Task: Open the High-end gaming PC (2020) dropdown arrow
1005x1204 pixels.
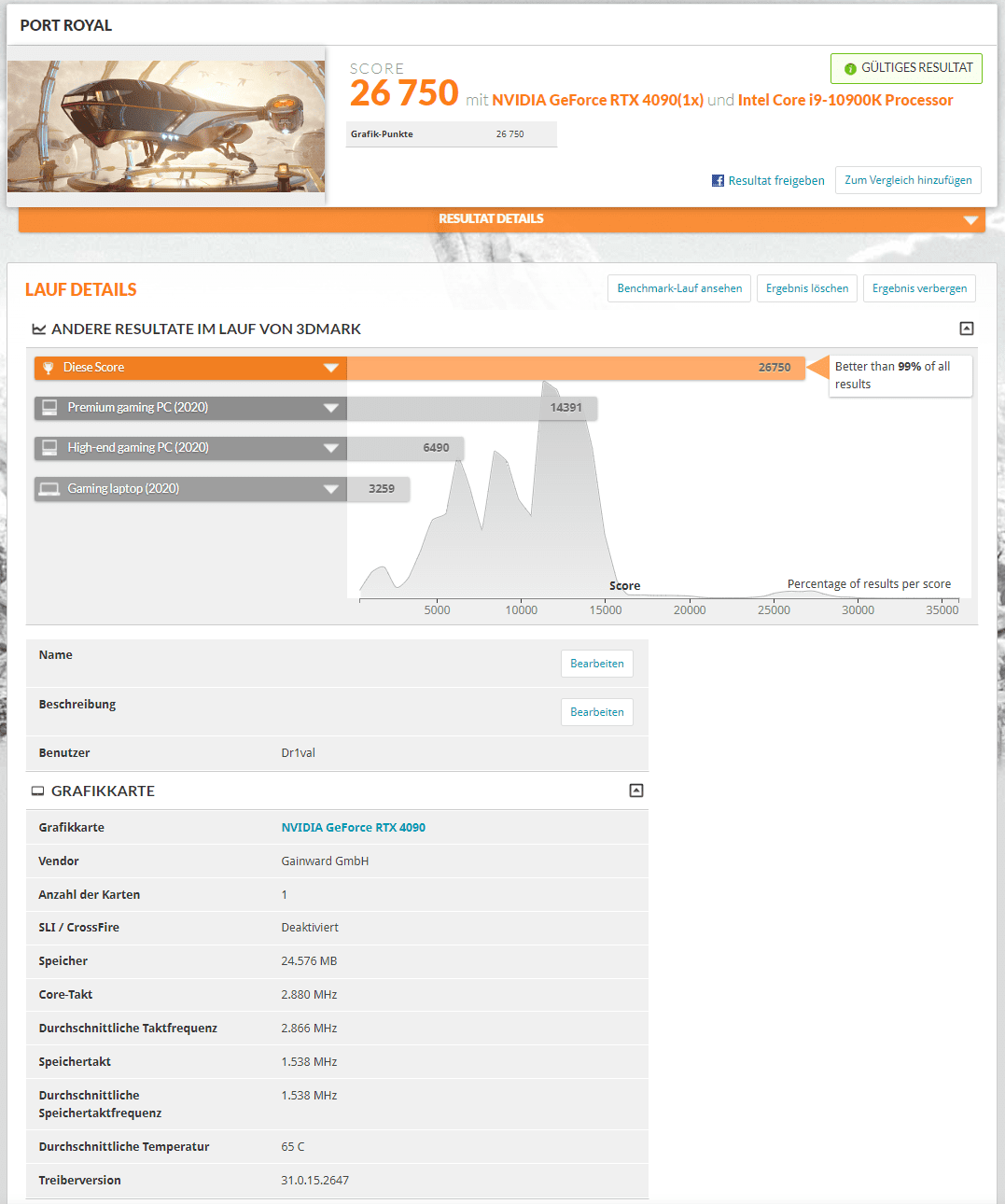Action: pyautogui.click(x=330, y=448)
